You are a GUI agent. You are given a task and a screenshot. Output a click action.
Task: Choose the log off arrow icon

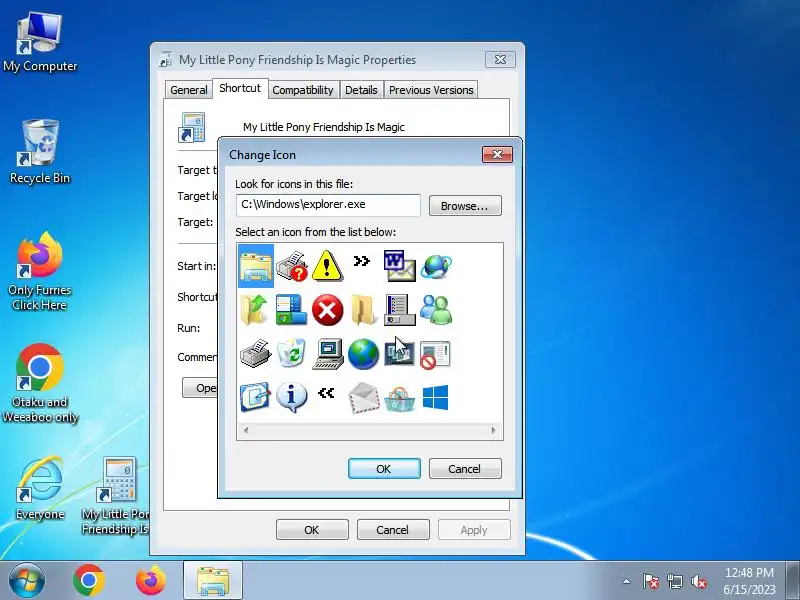pyautogui.click(x=255, y=397)
